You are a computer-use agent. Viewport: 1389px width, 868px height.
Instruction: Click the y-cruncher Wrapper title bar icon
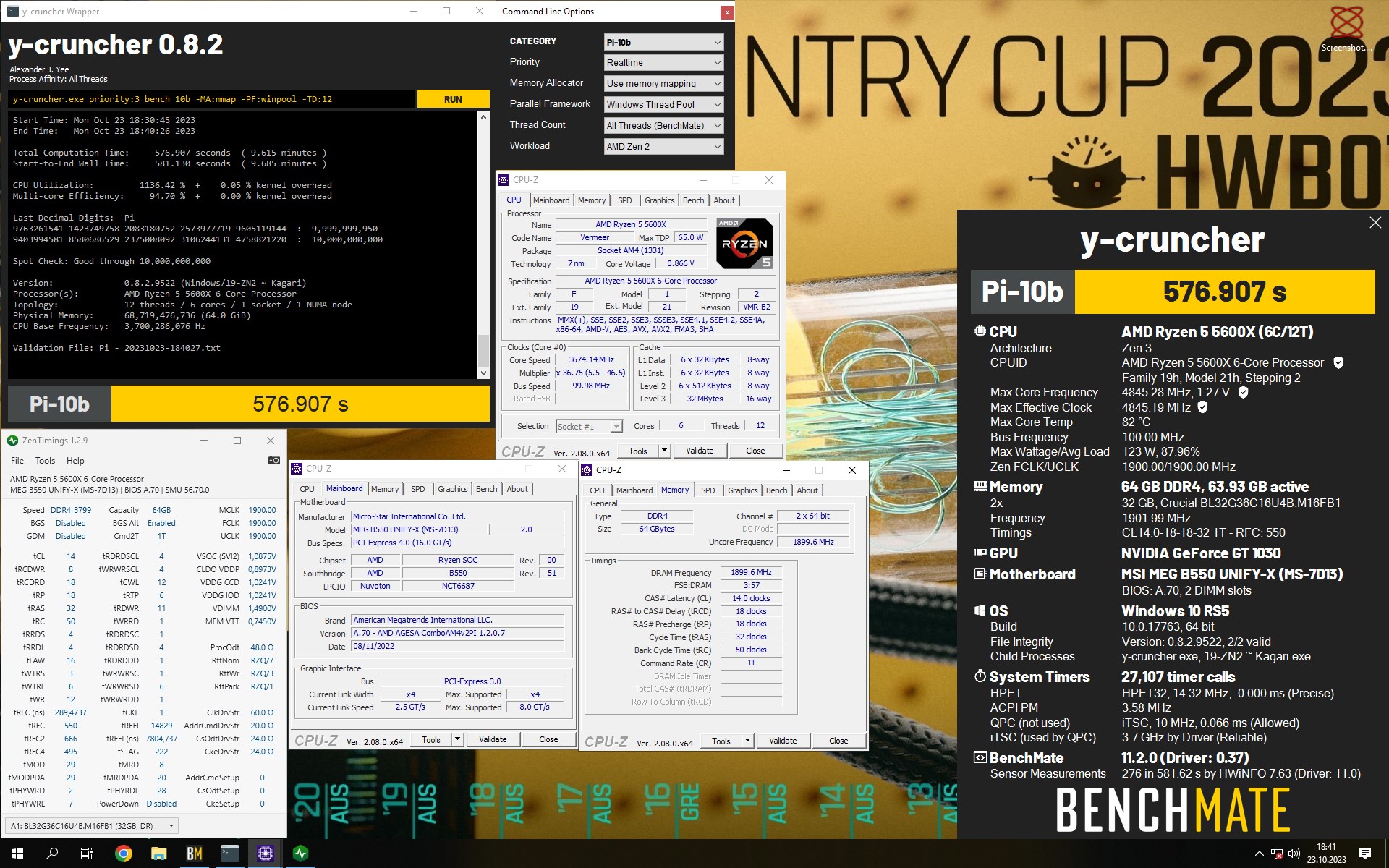click(12, 12)
